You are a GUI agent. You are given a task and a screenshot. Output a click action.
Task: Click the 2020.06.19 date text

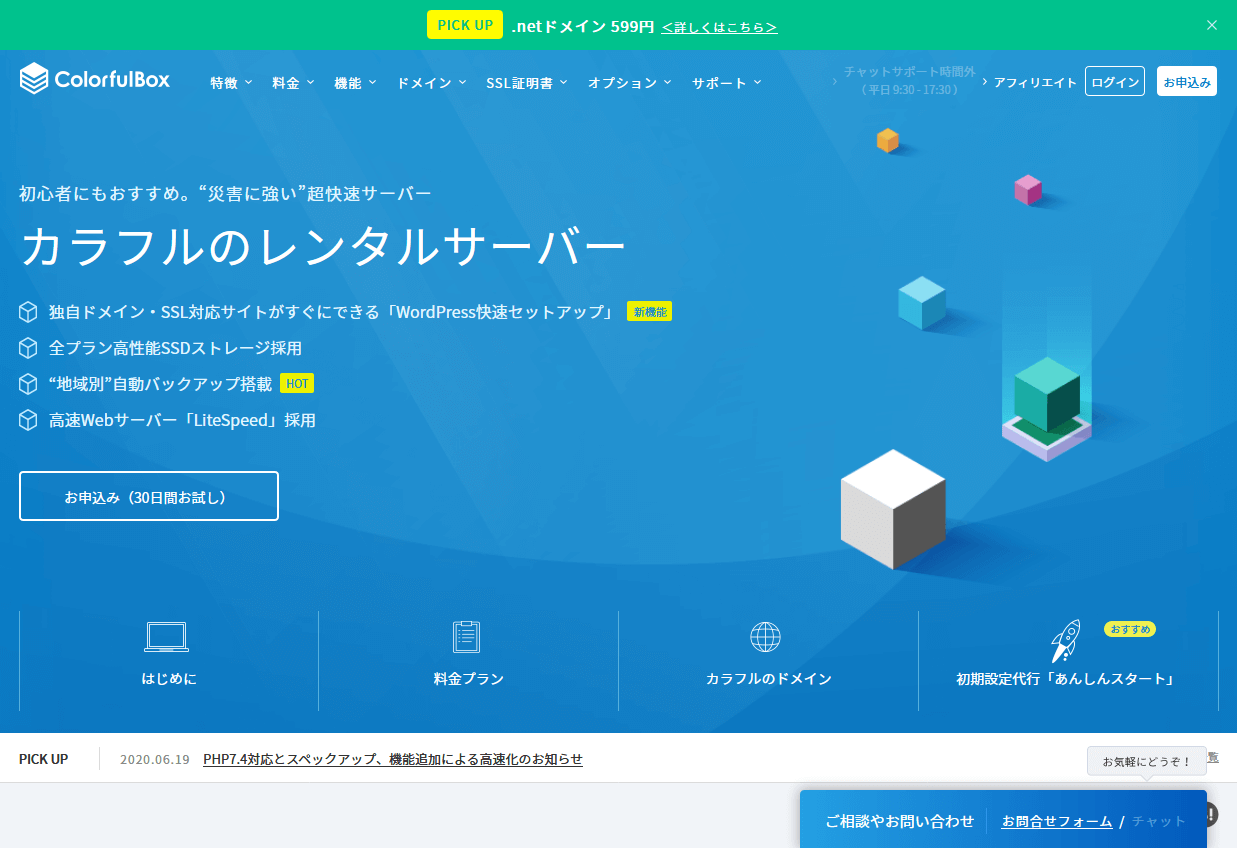click(x=154, y=759)
